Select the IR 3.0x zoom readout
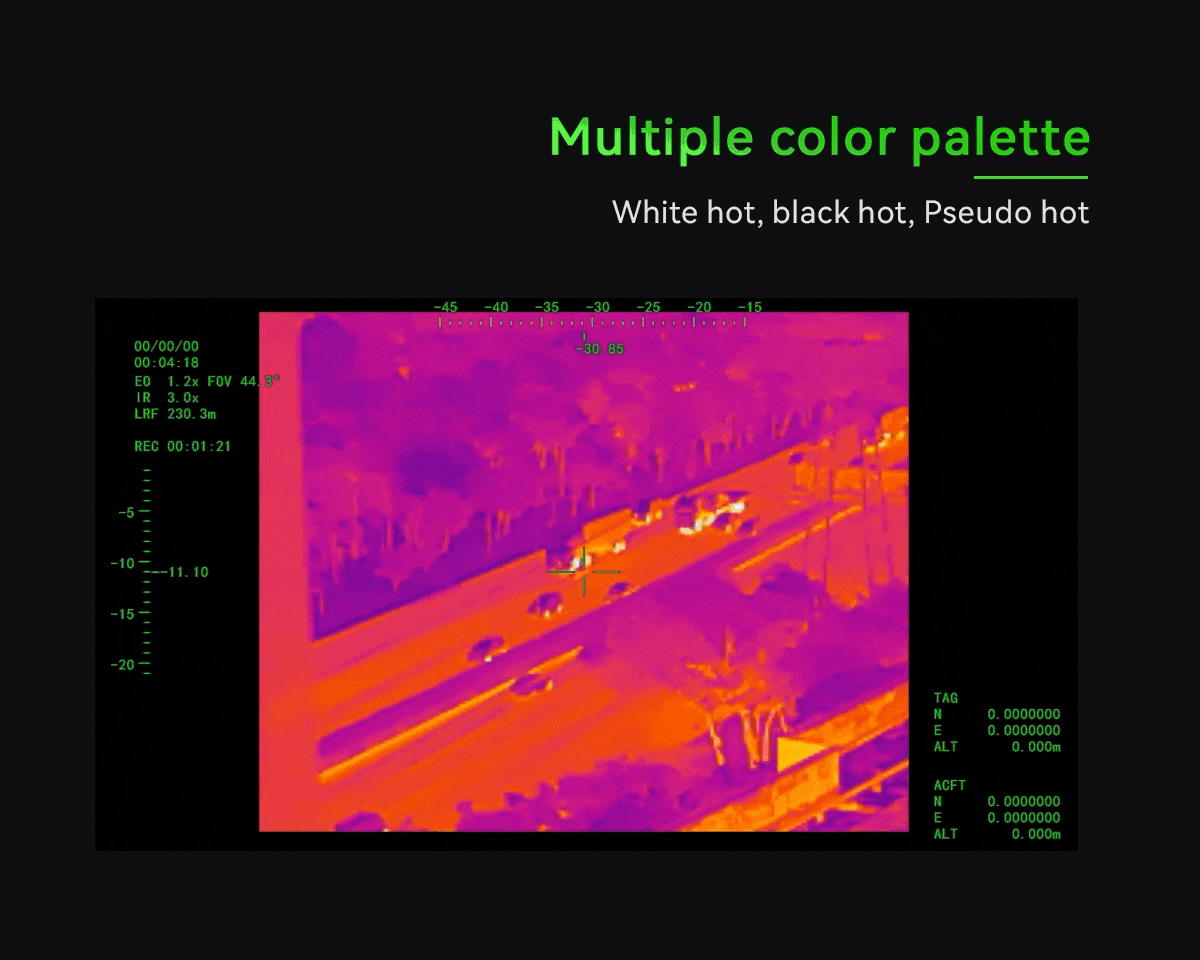This screenshot has width=1200, height=960. click(166, 397)
